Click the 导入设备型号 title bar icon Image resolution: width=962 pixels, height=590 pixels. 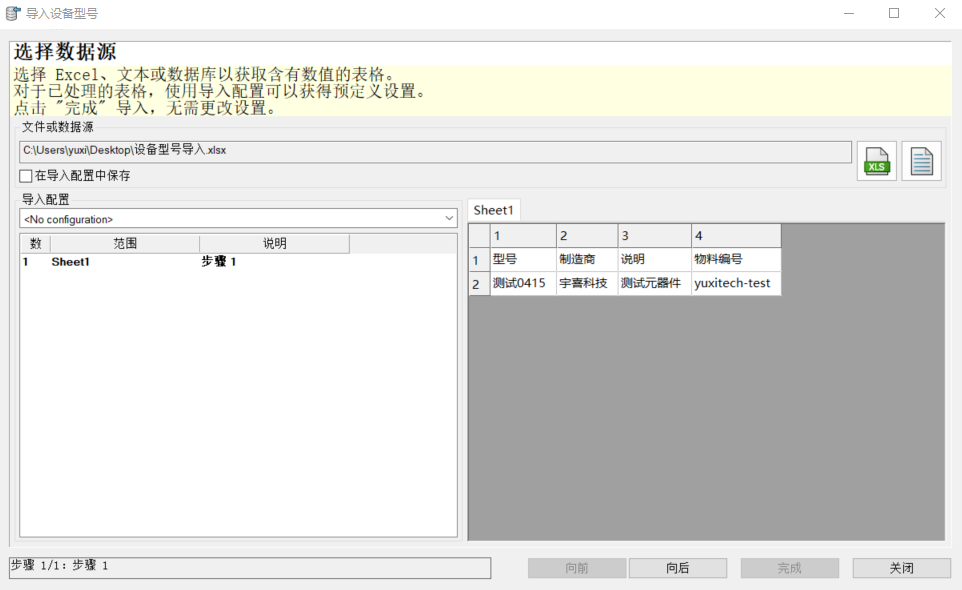point(12,12)
